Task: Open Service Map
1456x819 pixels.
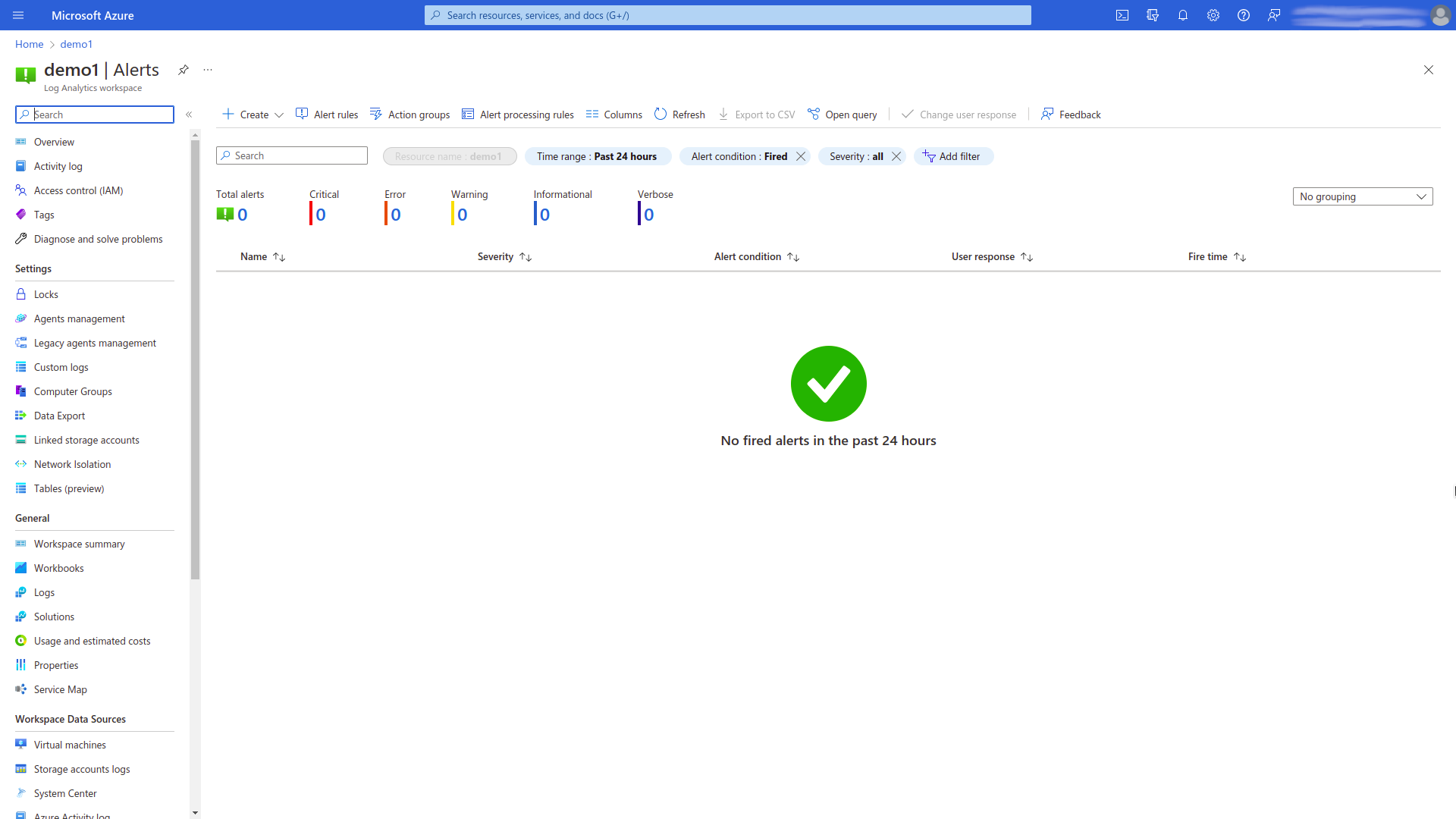Action: pyautogui.click(x=95, y=689)
